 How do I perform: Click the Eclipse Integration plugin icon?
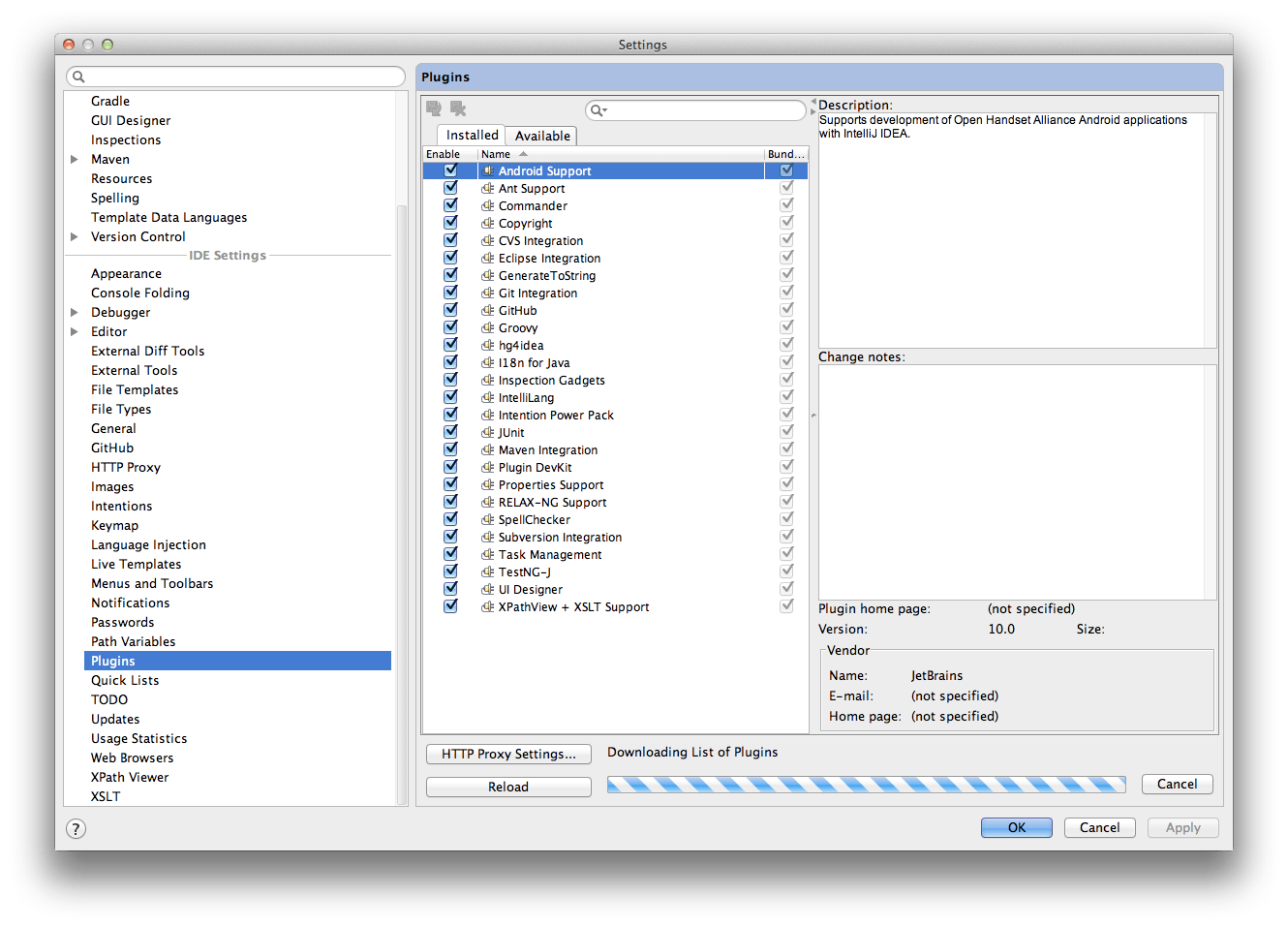point(488,258)
